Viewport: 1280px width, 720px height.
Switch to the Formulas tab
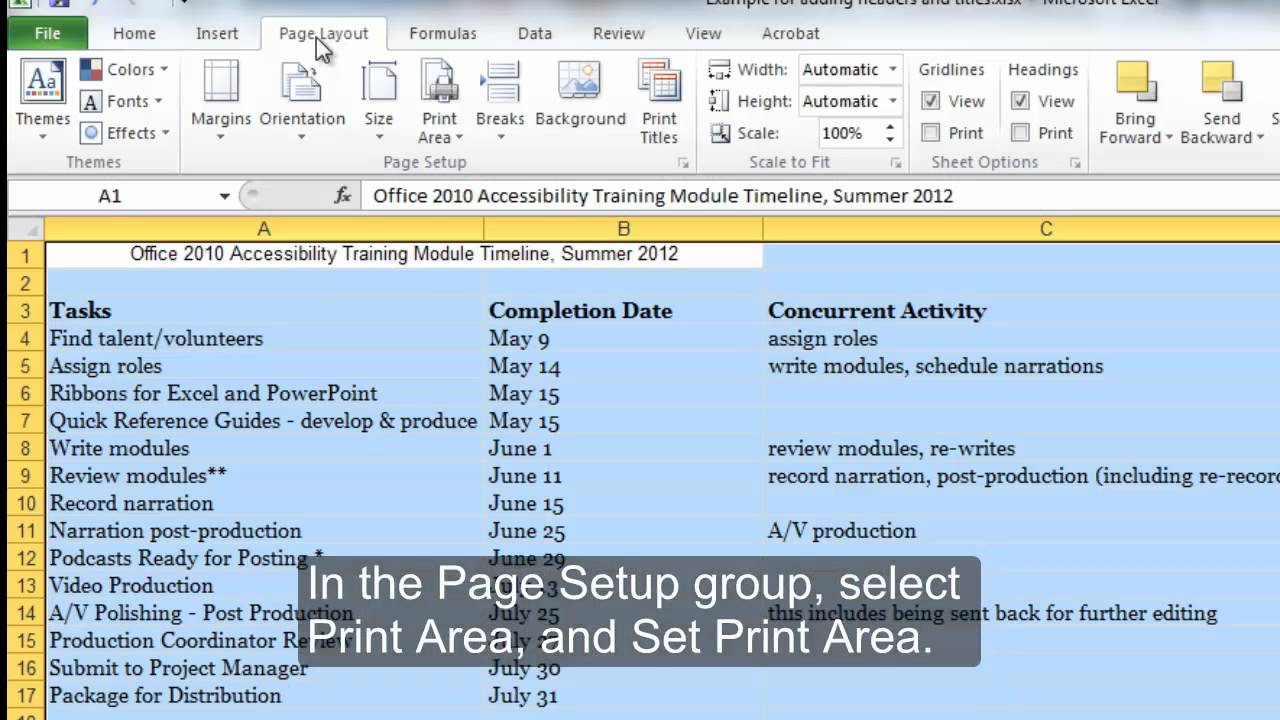click(x=443, y=33)
